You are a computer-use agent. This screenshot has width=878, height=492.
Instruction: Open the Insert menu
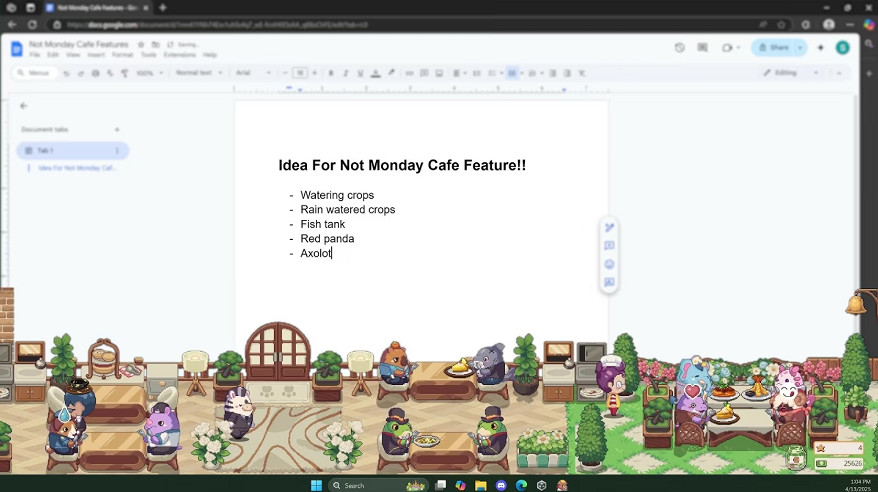tap(96, 55)
